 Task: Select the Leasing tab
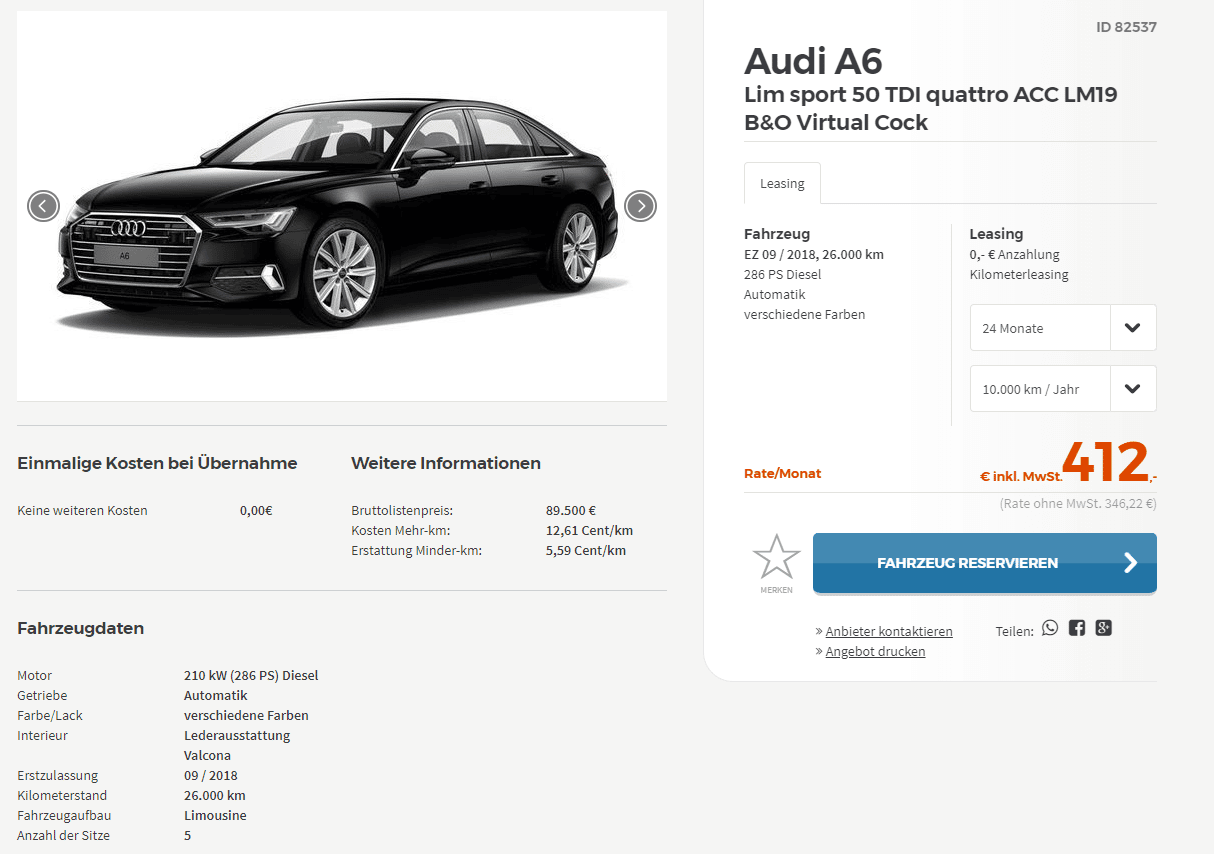[782, 183]
